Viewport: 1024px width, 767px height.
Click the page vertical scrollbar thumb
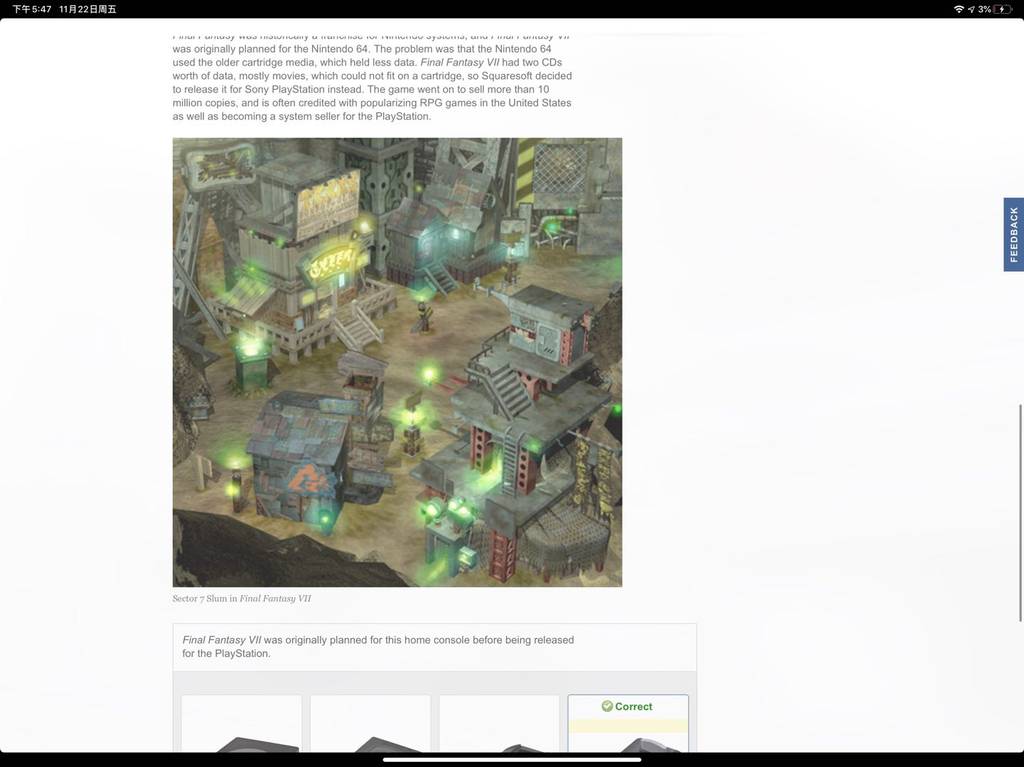(1021, 513)
